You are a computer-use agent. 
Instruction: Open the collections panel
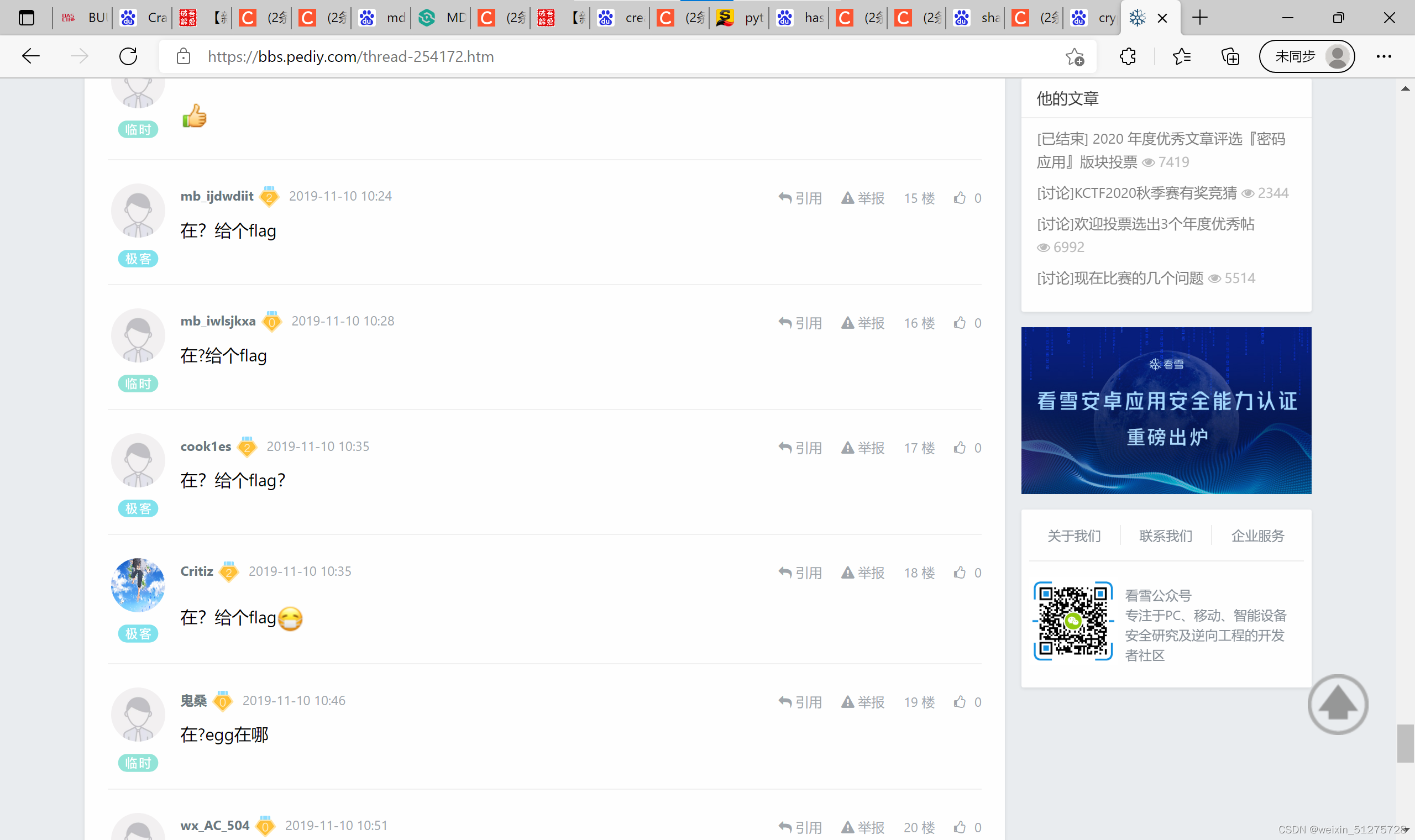[x=1230, y=56]
